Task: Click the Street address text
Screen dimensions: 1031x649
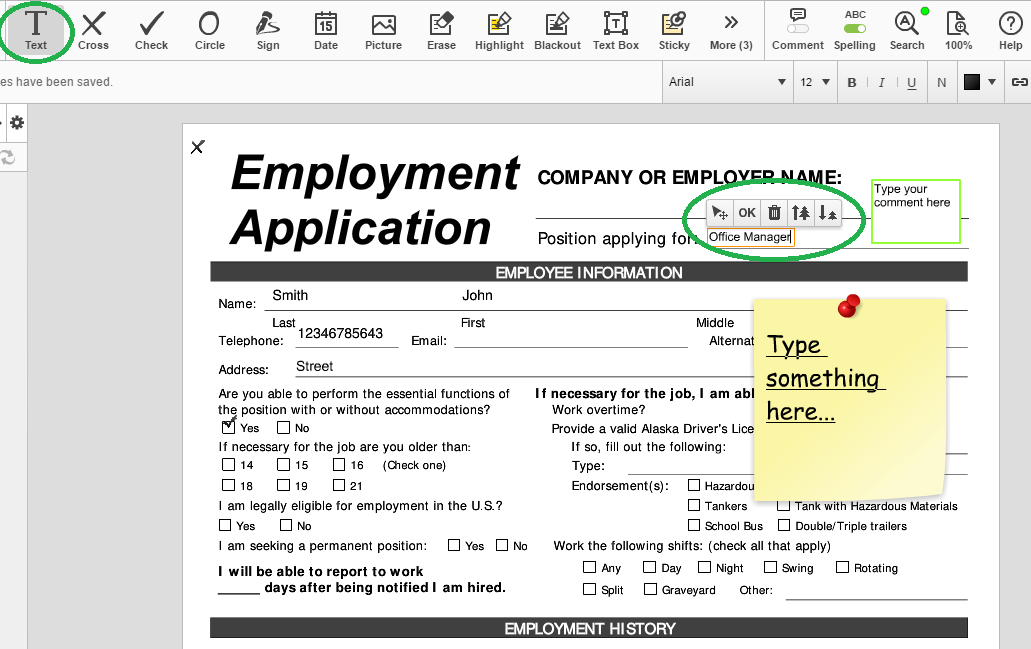Action: point(314,366)
